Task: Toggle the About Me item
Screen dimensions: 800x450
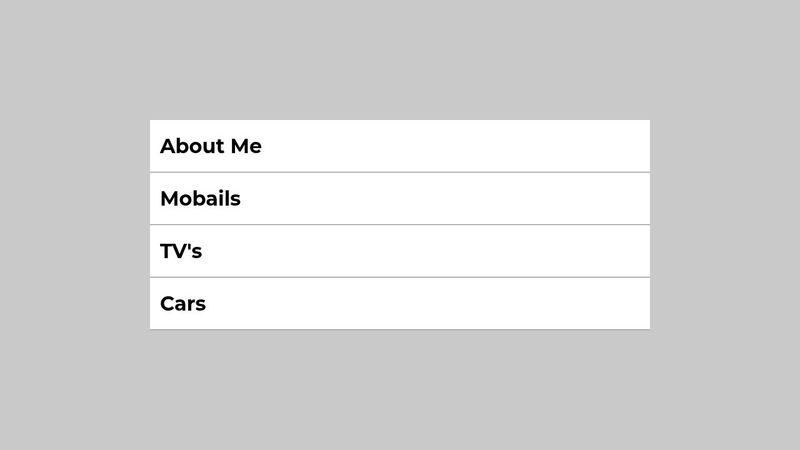Action: coord(400,146)
